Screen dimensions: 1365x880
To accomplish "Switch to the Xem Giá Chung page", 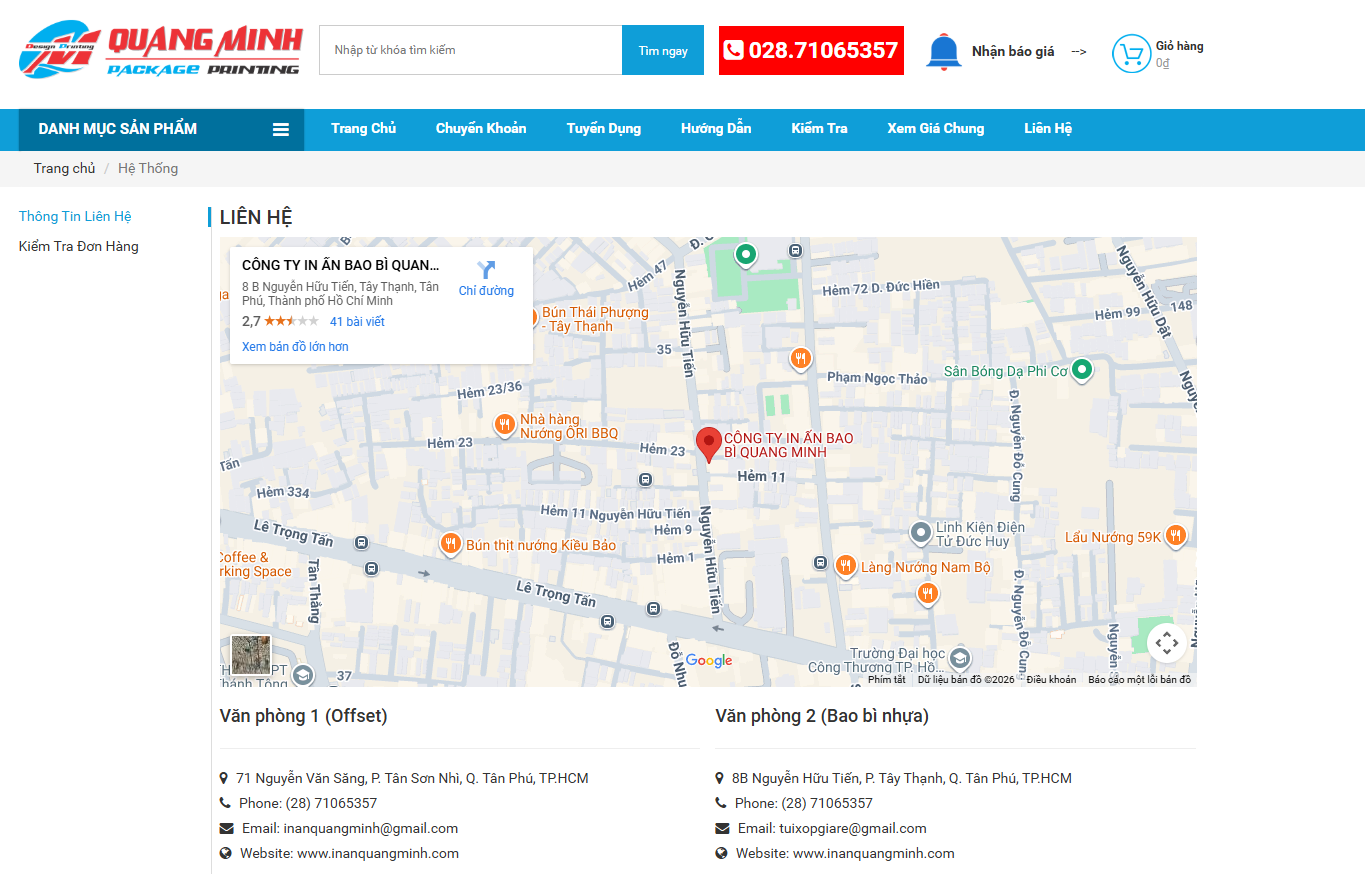I will tap(935, 128).
